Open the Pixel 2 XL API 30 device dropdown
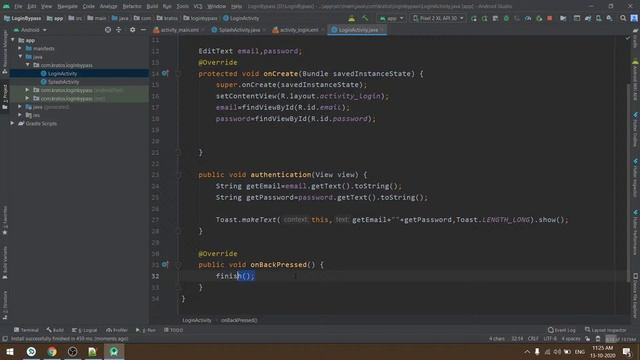The image size is (640, 360). point(438,18)
